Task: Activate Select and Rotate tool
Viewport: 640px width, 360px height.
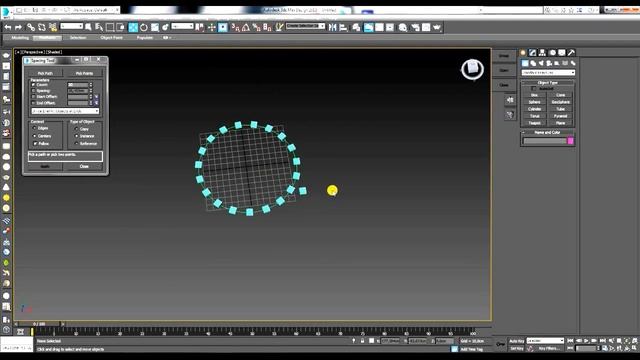Action: click(x=144, y=27)
